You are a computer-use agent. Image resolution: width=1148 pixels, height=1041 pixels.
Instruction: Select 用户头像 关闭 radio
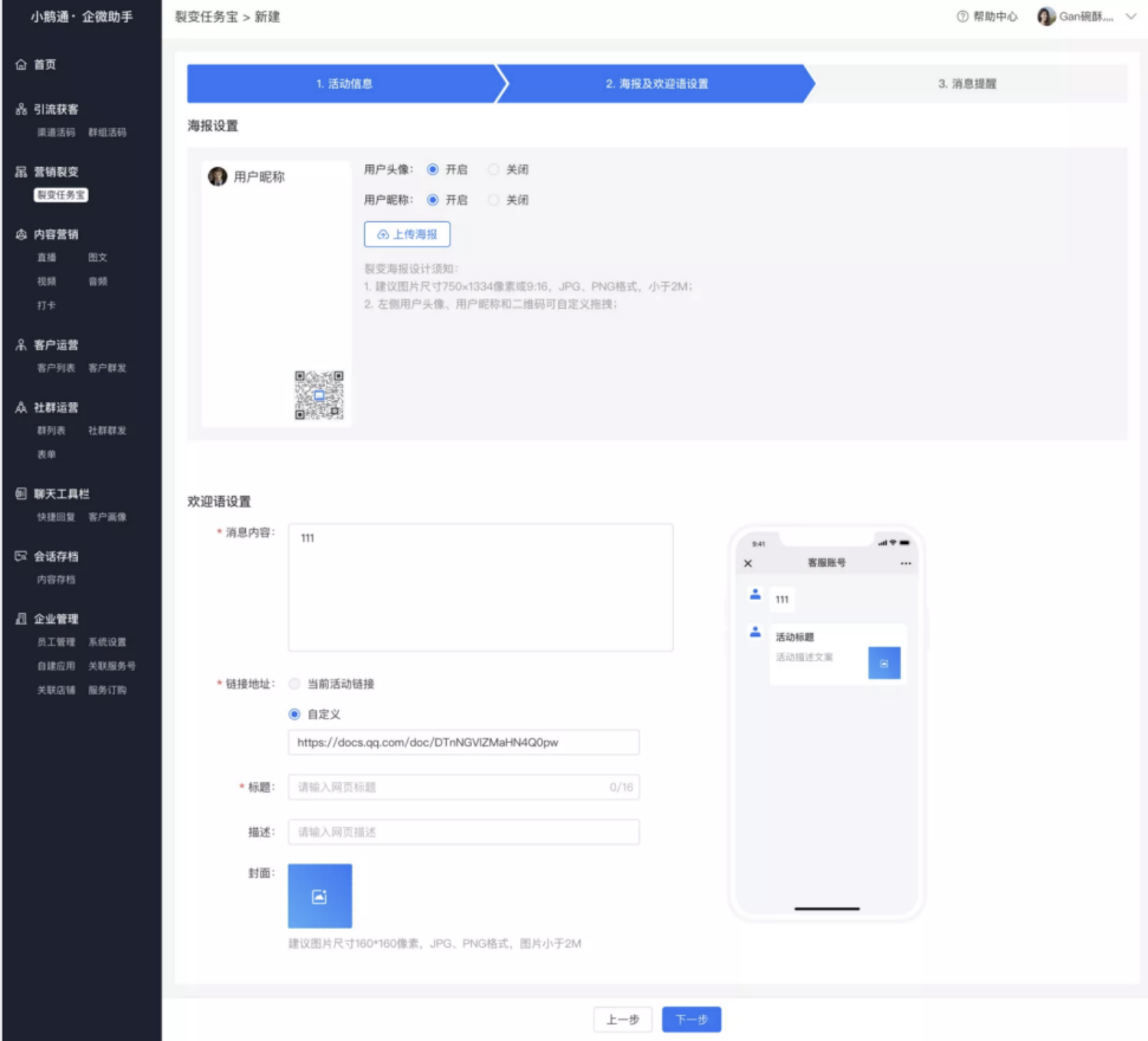[493, 169]
